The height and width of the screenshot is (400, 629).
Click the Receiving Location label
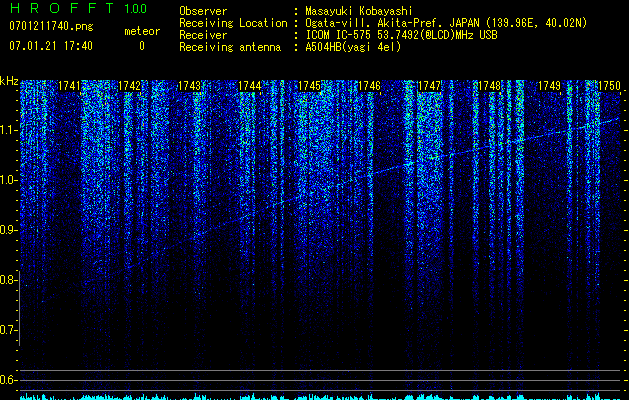coord(233,23)
